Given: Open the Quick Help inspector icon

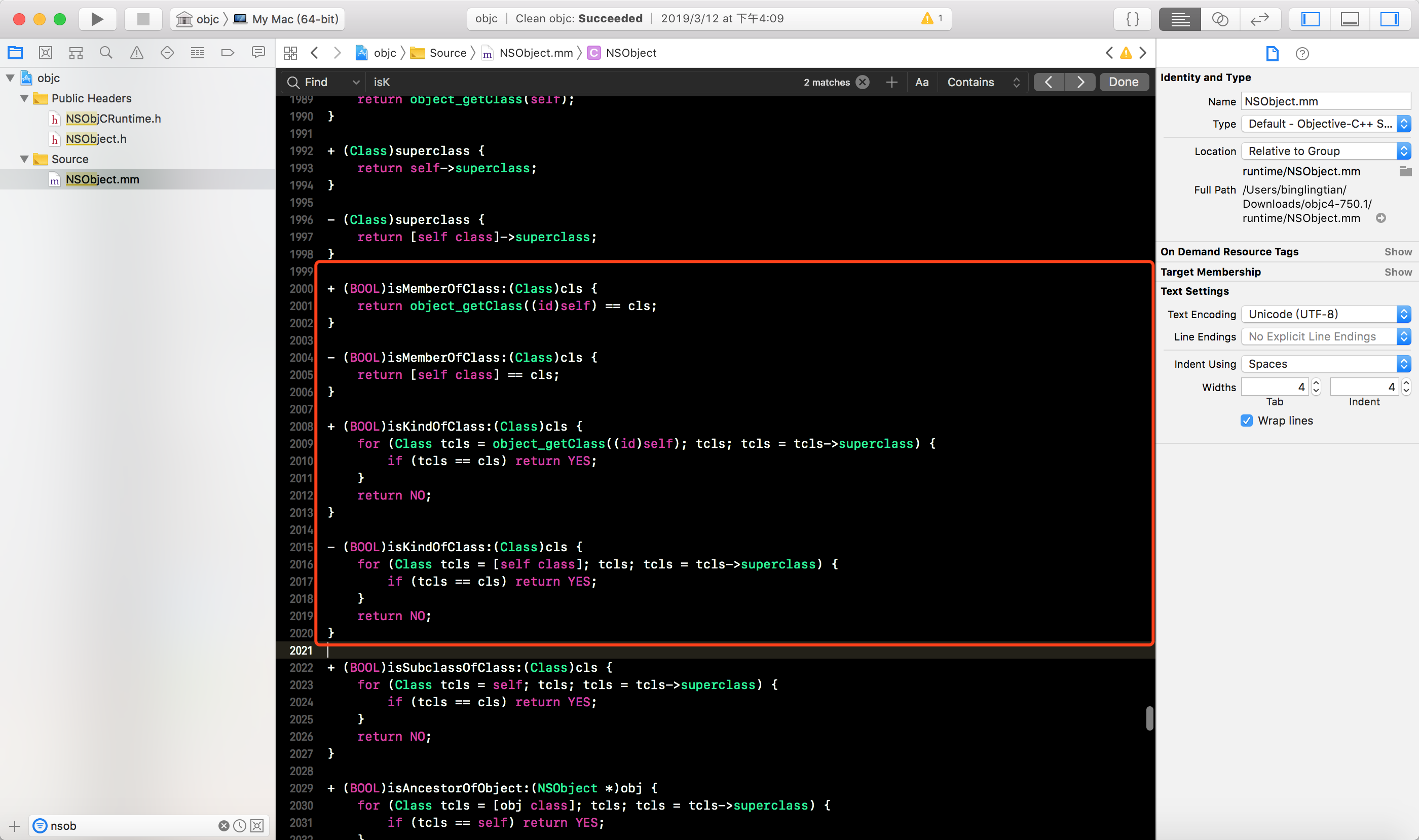Looking at the screenshot, I should [1302, 54].
